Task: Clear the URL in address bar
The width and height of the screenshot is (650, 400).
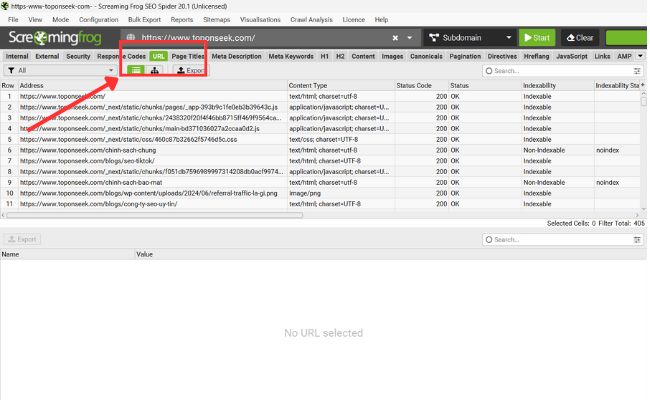Action: [x=396, y=38]
